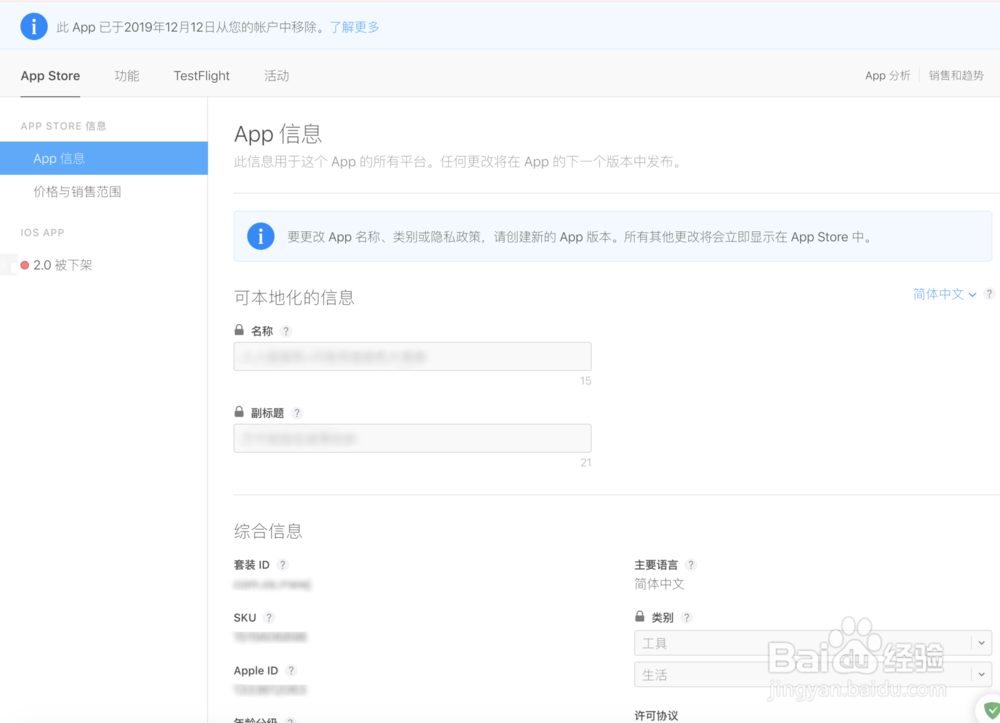Viewport: 1000px width, 723px height.
Task: Click the help icon next to SKU
Action: 269,618
